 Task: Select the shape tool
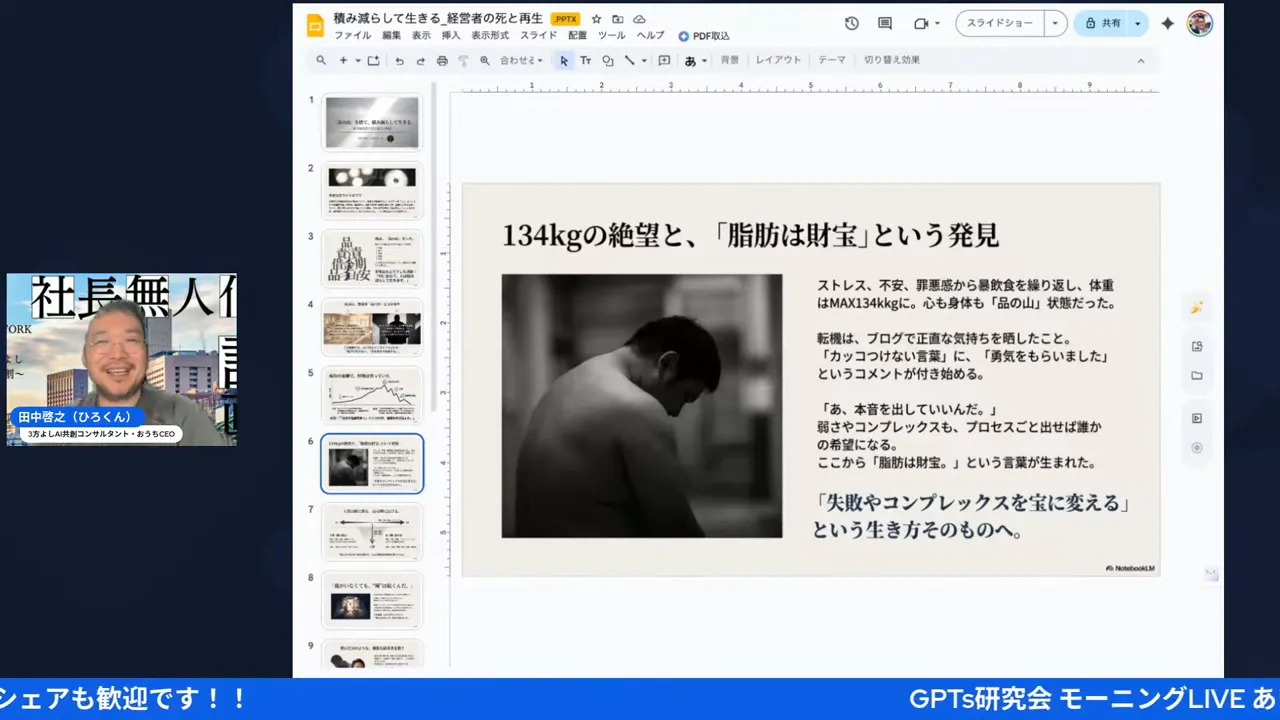[x=608, y=60]
